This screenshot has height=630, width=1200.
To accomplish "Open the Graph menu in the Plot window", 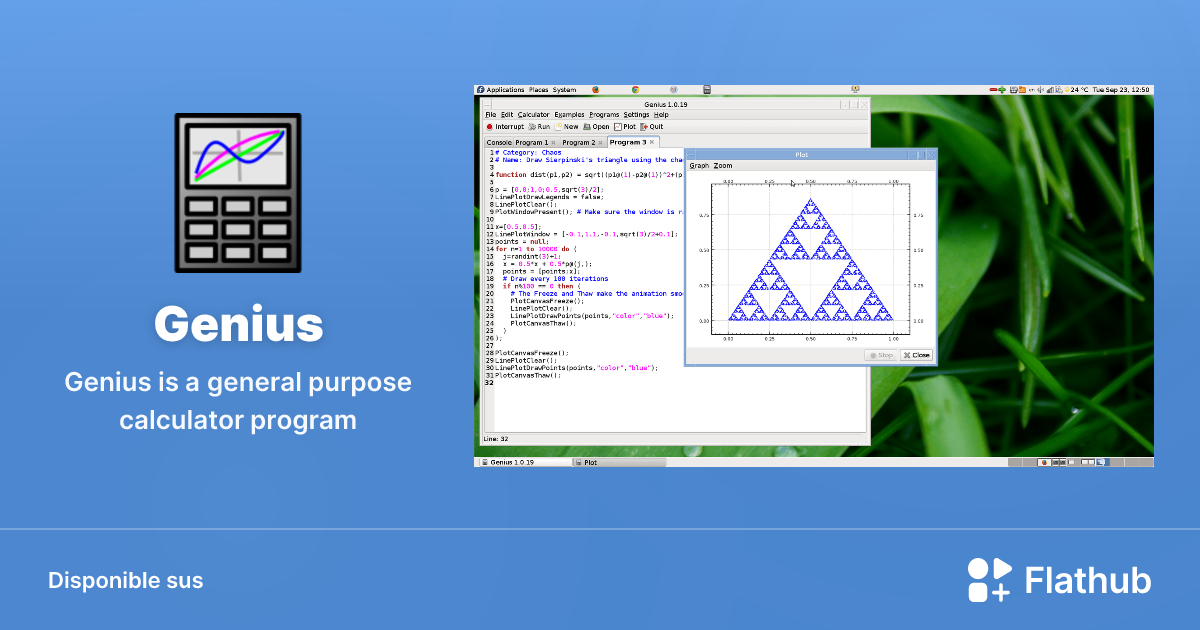I will coord(698,165).
